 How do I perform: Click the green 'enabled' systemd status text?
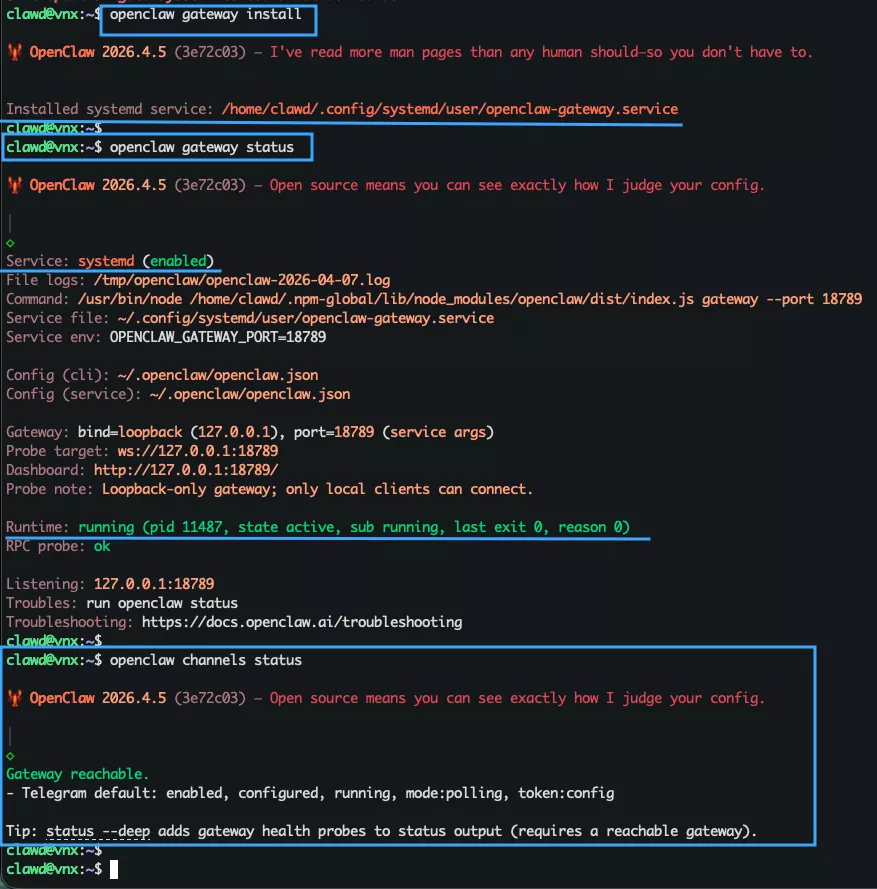(x=179, y=261)
